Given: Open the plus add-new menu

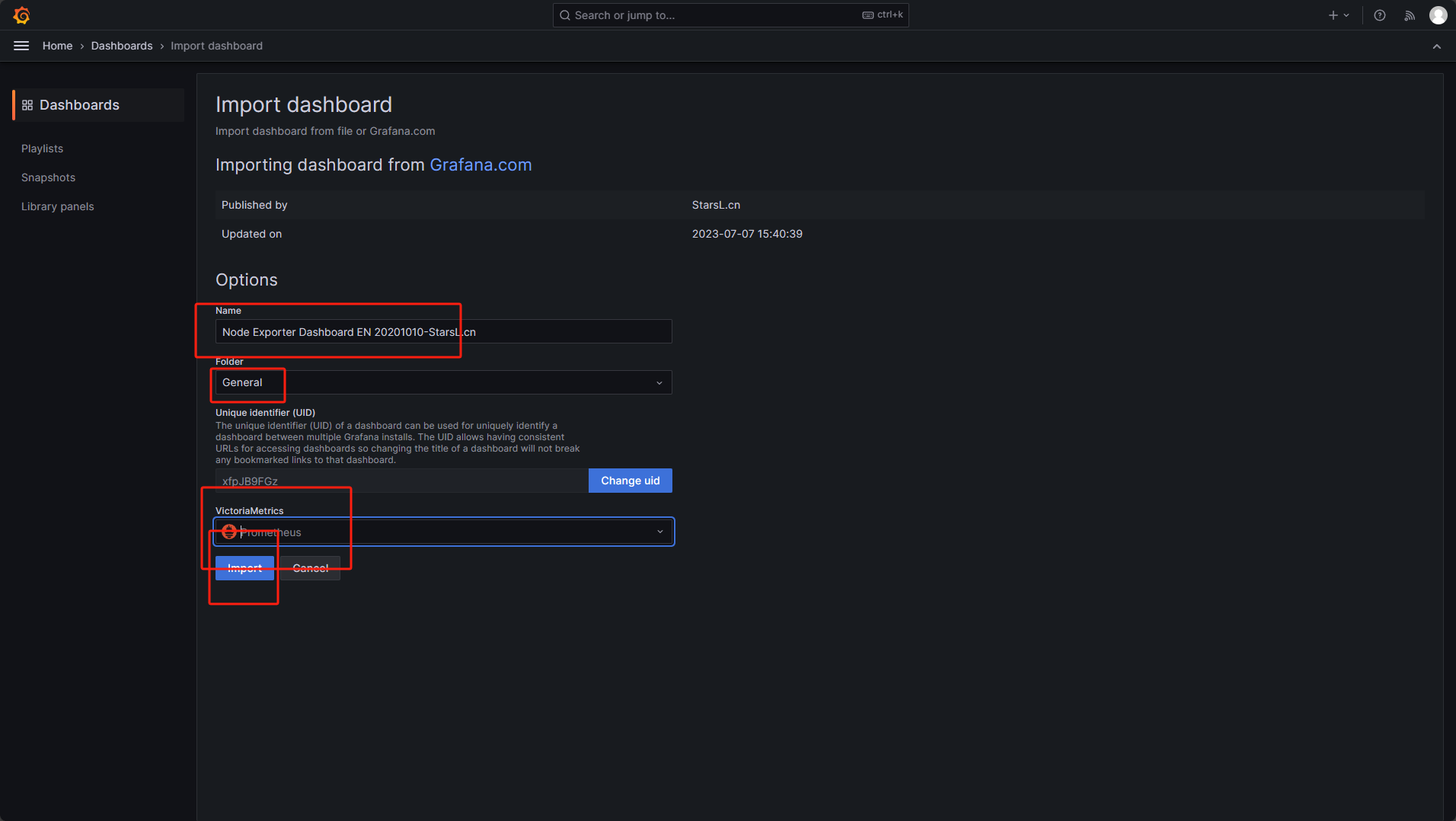Looking at the screenshot, I should click(x=1339, y=15).
